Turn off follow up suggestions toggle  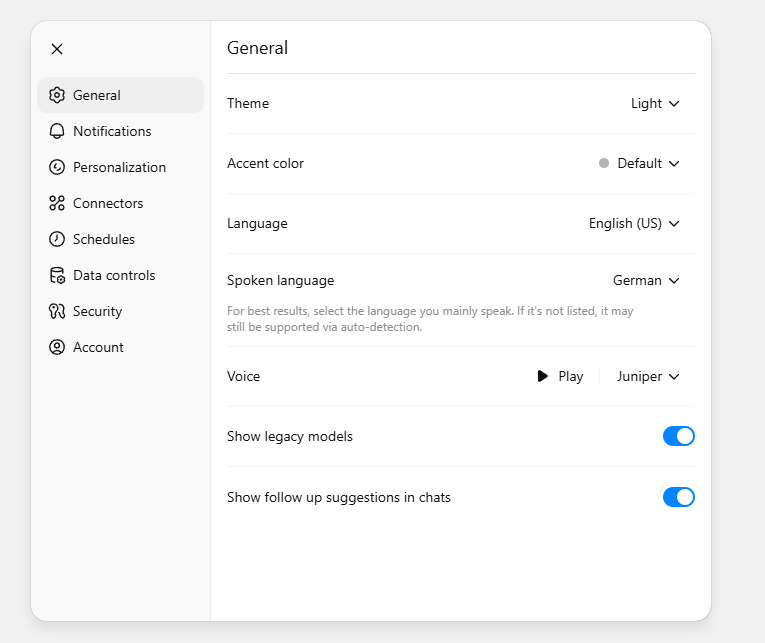pyautogui.click(x=678, y=497)
